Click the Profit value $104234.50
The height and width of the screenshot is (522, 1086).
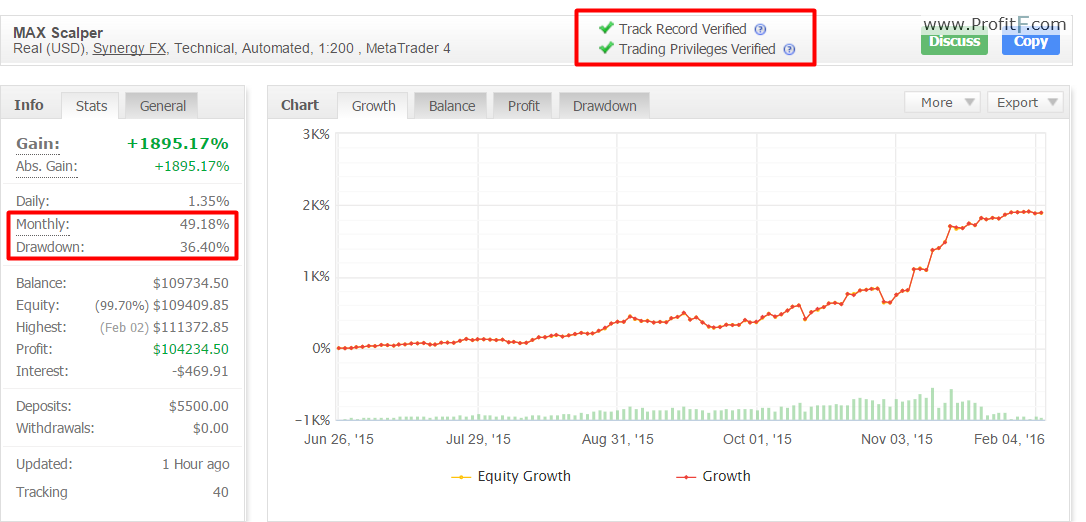(x=190, y=349)
